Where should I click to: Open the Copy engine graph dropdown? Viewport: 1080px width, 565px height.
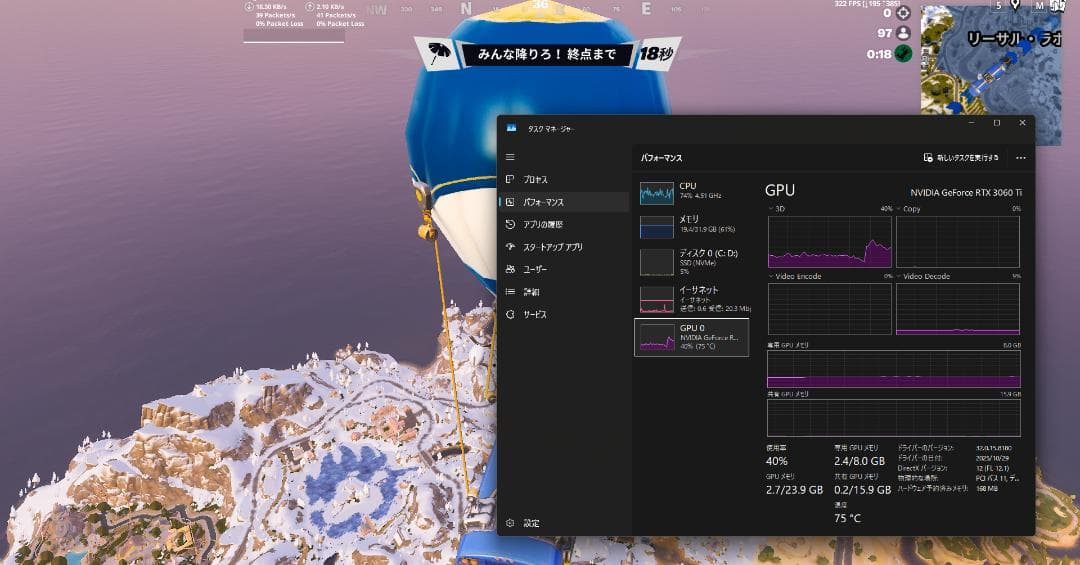point(908,209)
